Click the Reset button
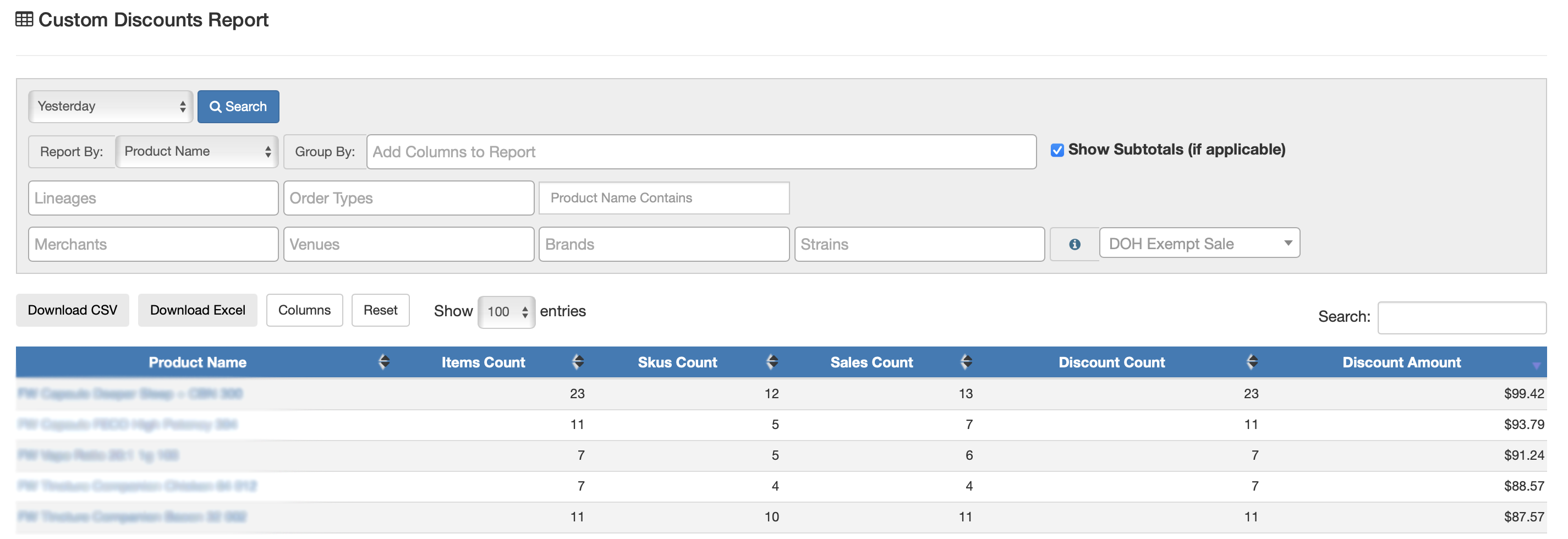 click(x=380, y=310)
